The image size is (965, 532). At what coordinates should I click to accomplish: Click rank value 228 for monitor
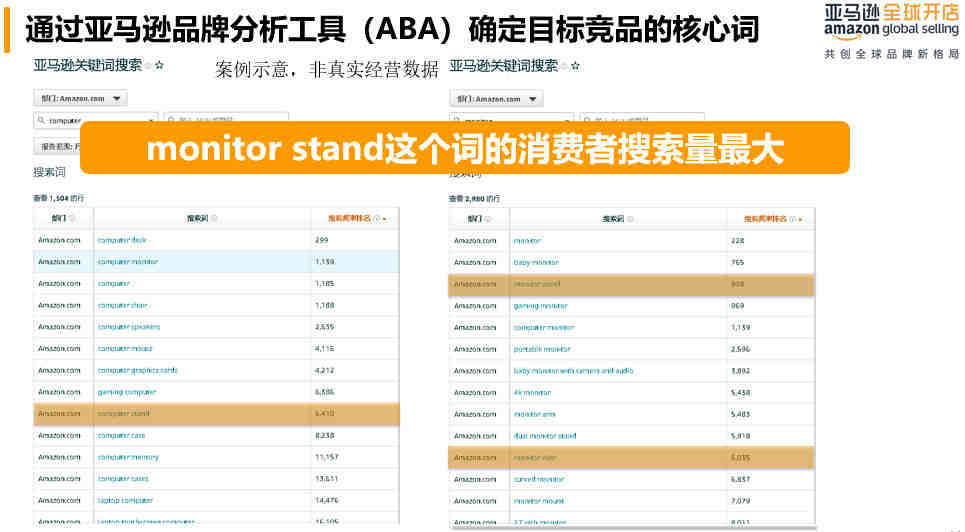point(737,241)
